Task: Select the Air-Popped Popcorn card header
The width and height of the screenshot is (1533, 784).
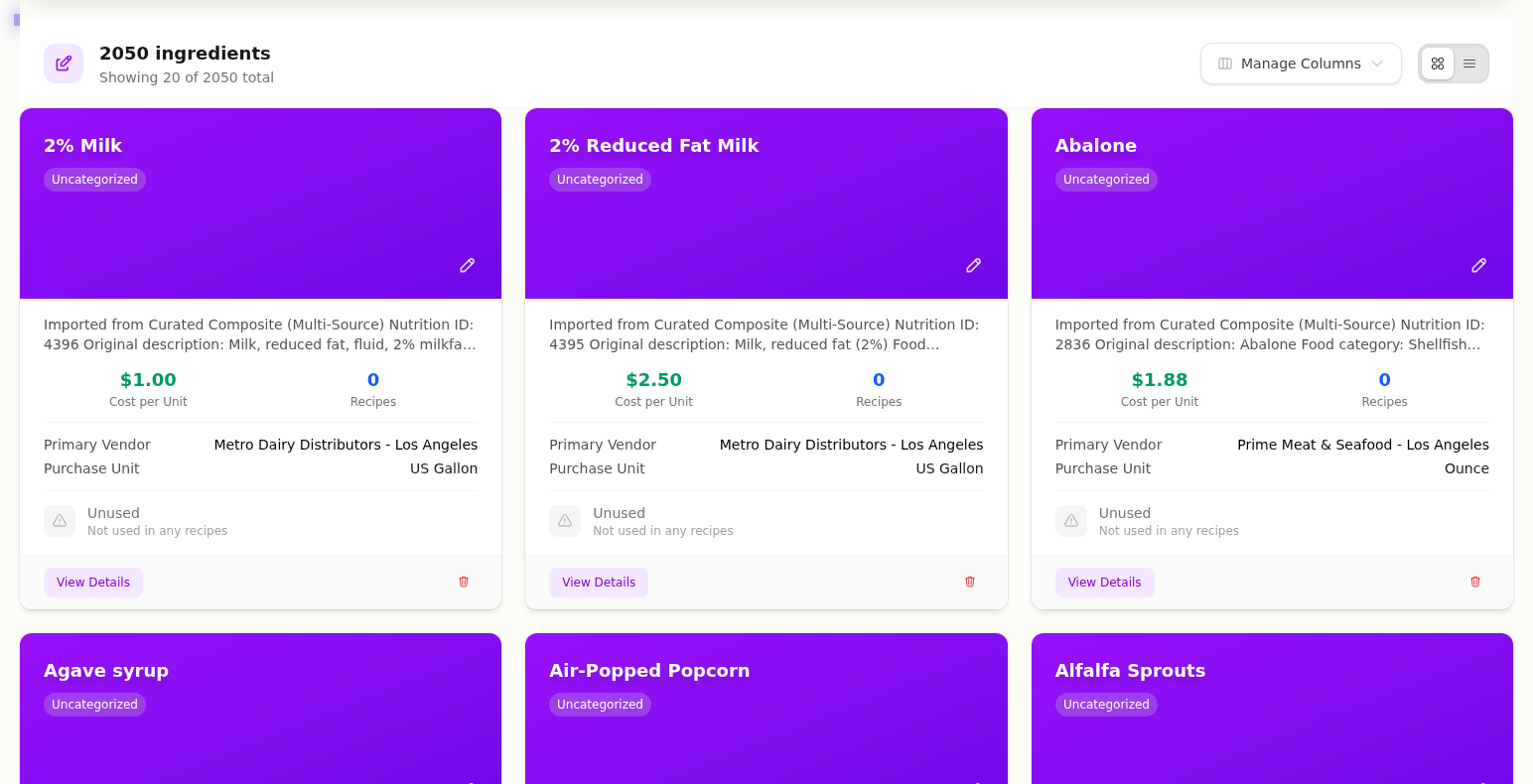Action: tap(649, 671)
